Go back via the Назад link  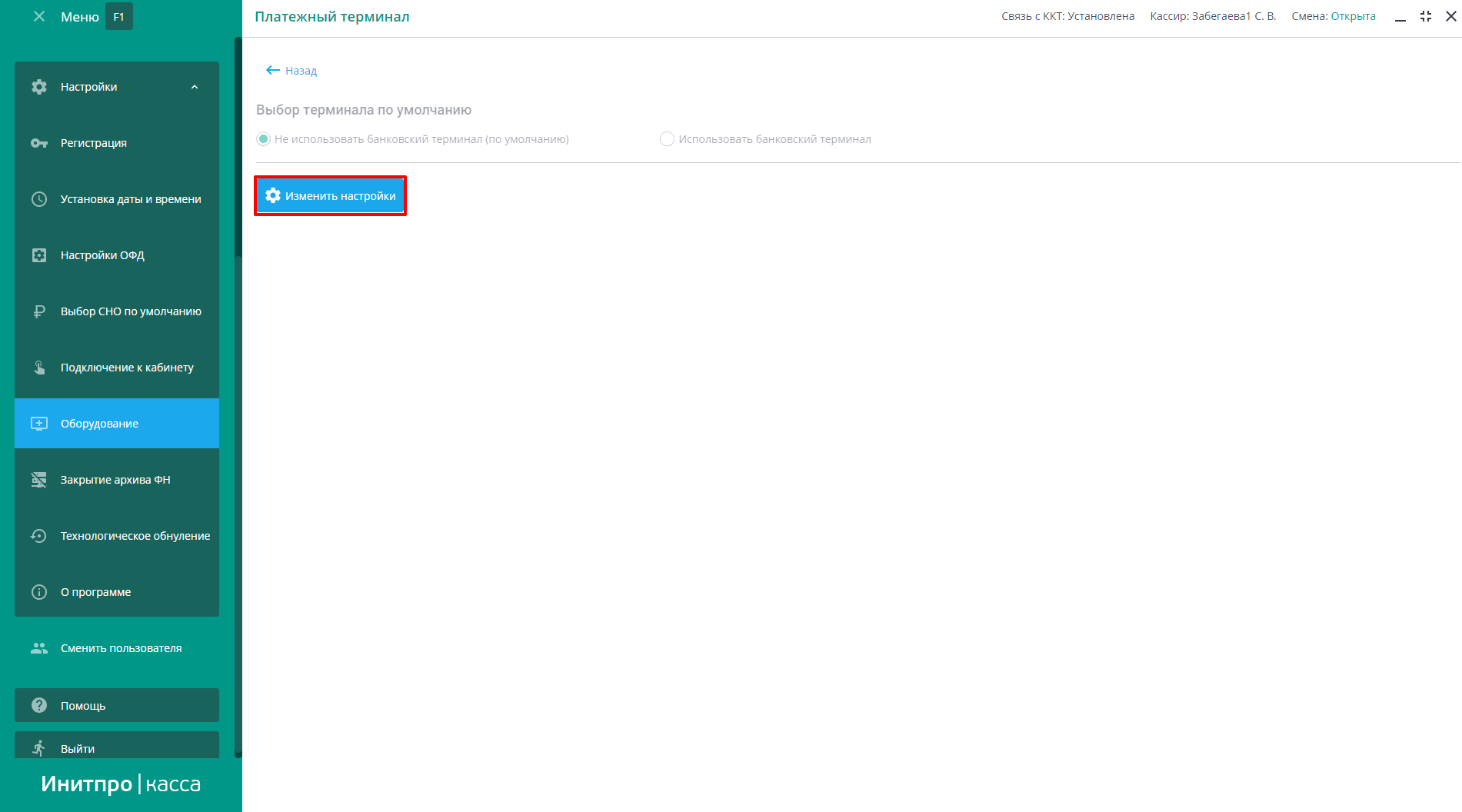[291, 71]
